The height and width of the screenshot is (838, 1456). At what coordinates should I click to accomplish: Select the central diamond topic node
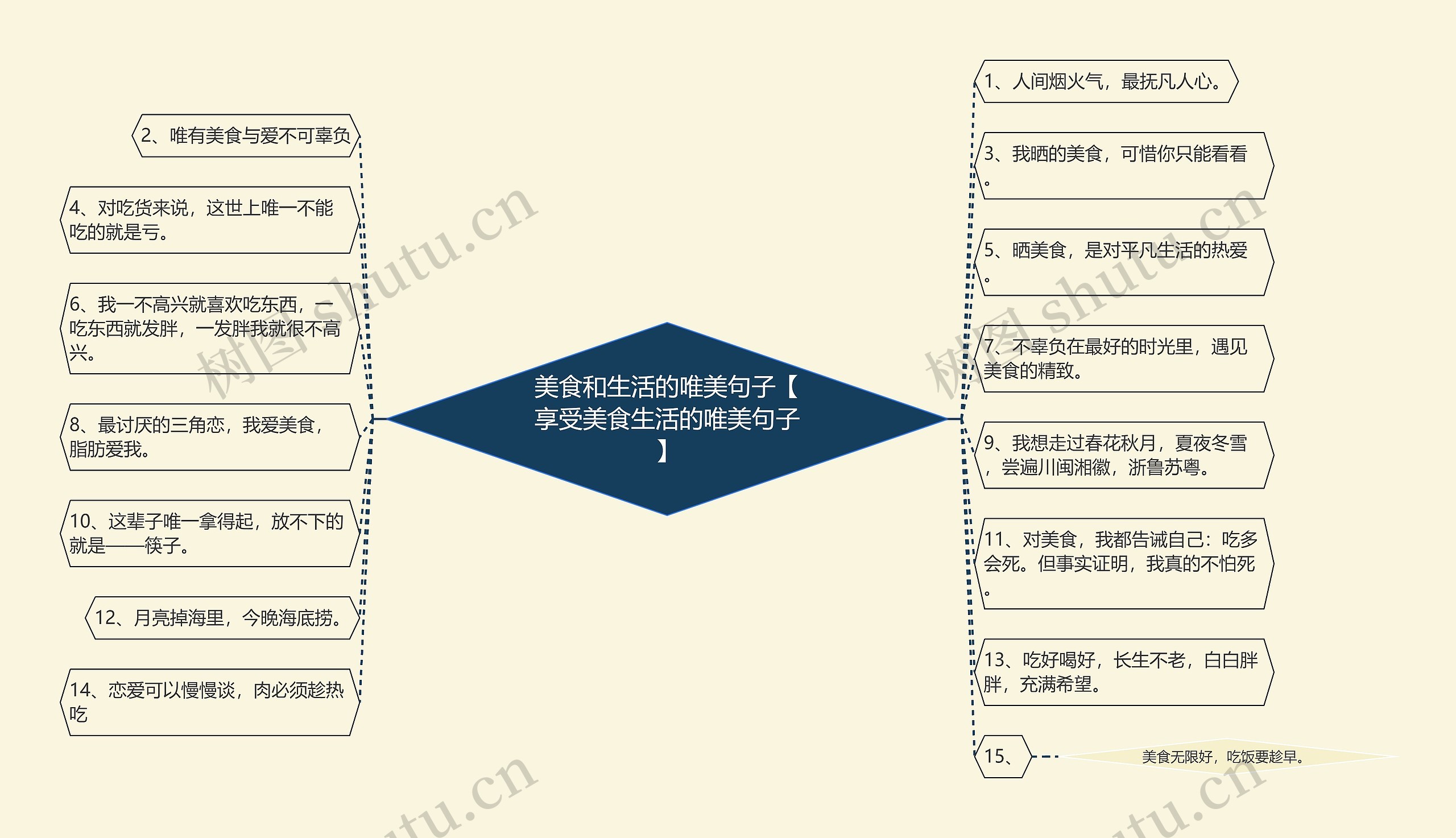(x=666, y=418)
